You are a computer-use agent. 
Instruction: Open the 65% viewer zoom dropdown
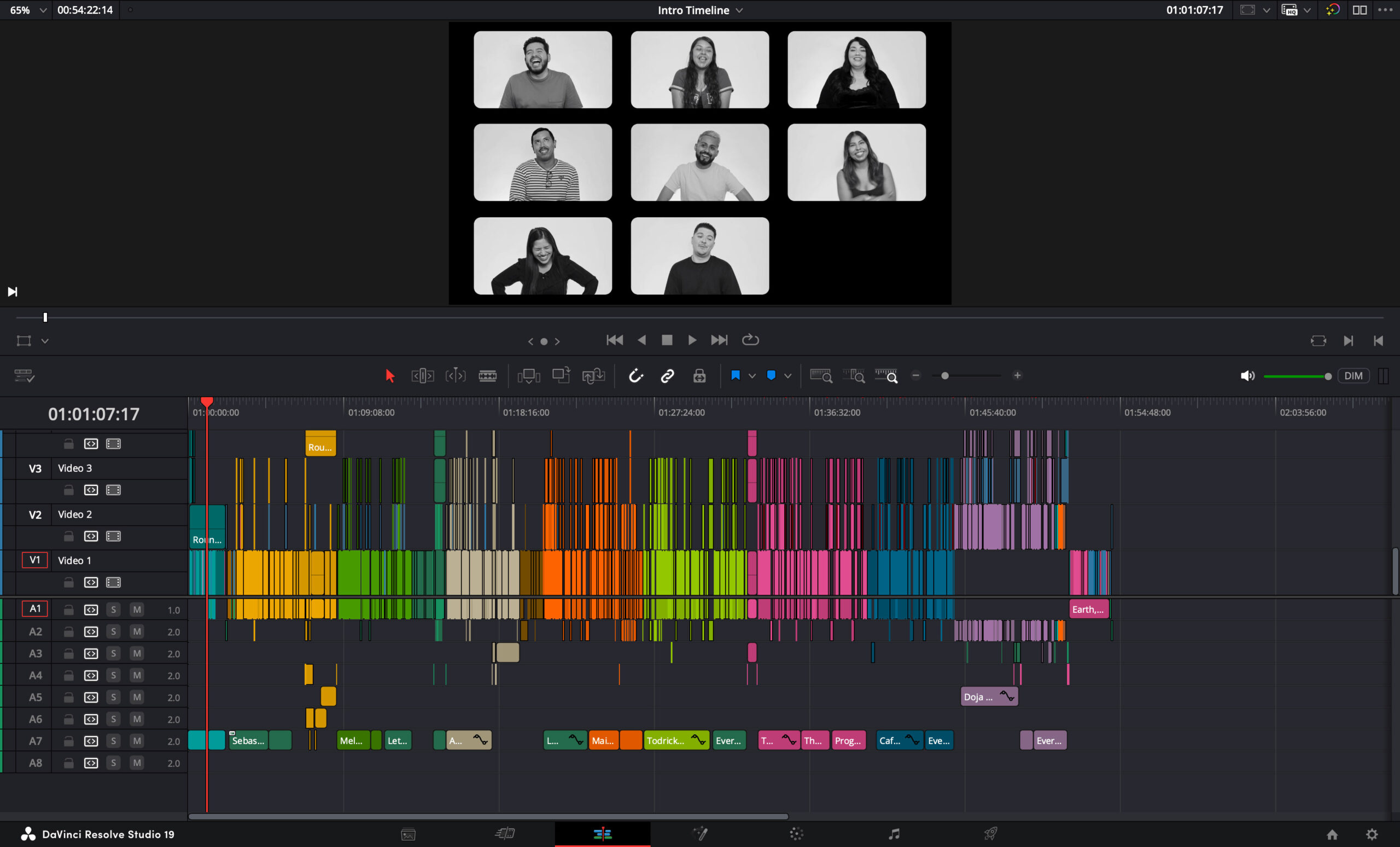43,10
